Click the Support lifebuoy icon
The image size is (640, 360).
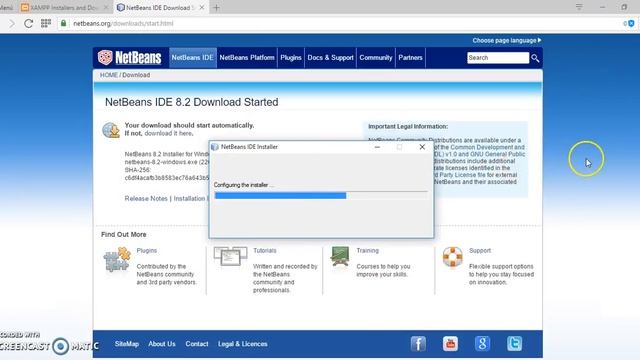pos(453,257)
